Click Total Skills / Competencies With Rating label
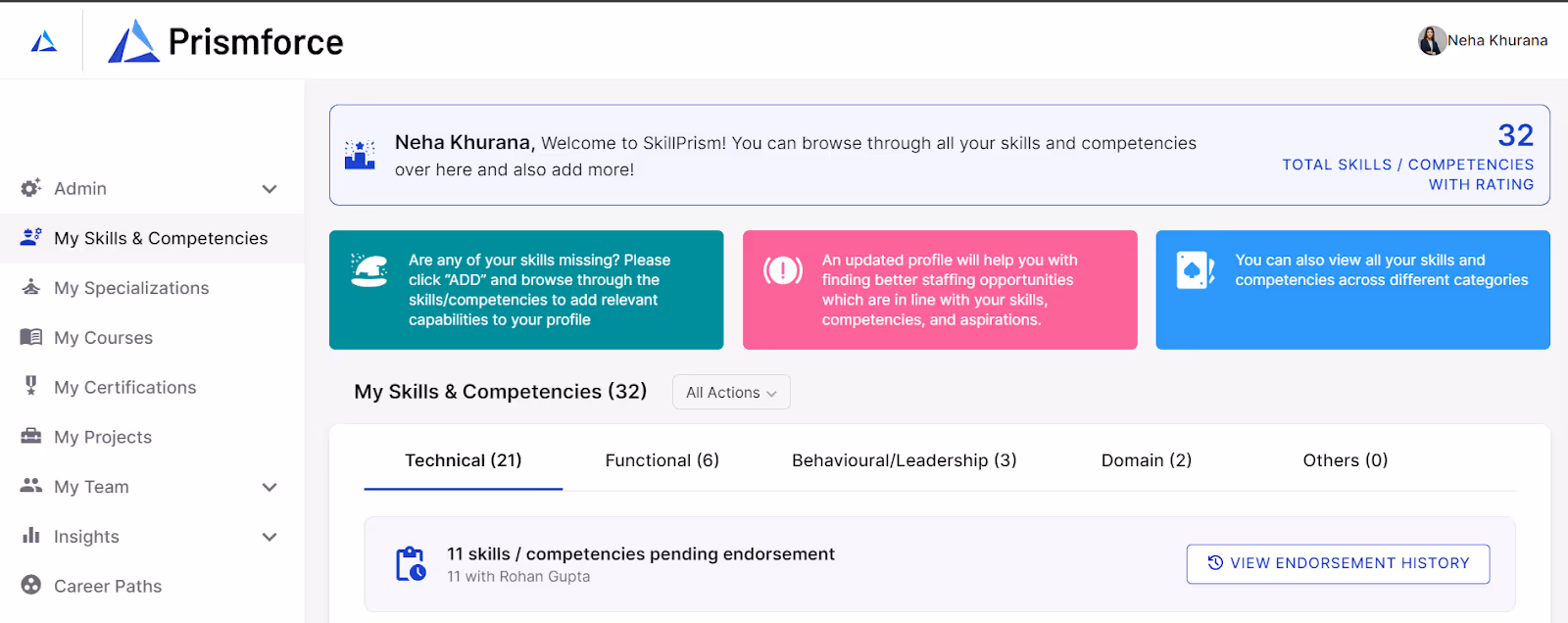 click(x=1408, y=174)
